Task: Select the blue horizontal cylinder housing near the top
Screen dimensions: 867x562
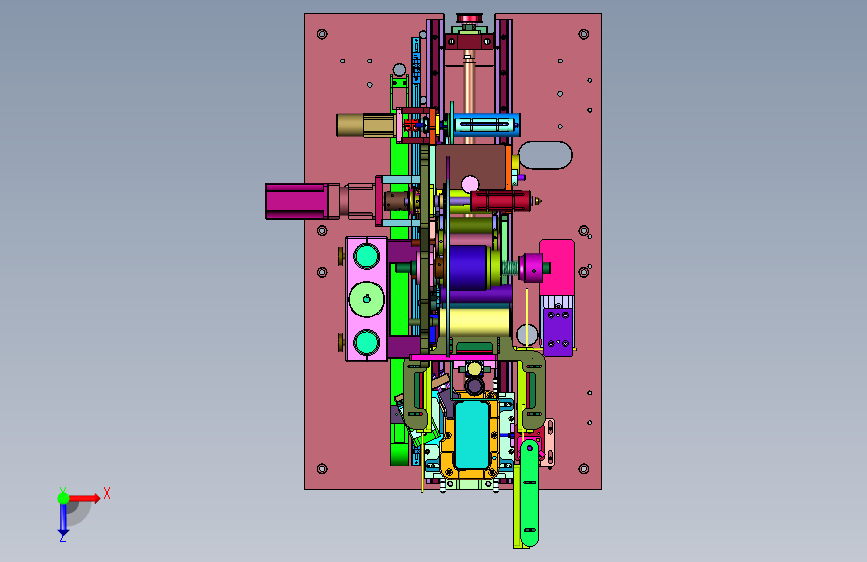Action: coord(486,125)
